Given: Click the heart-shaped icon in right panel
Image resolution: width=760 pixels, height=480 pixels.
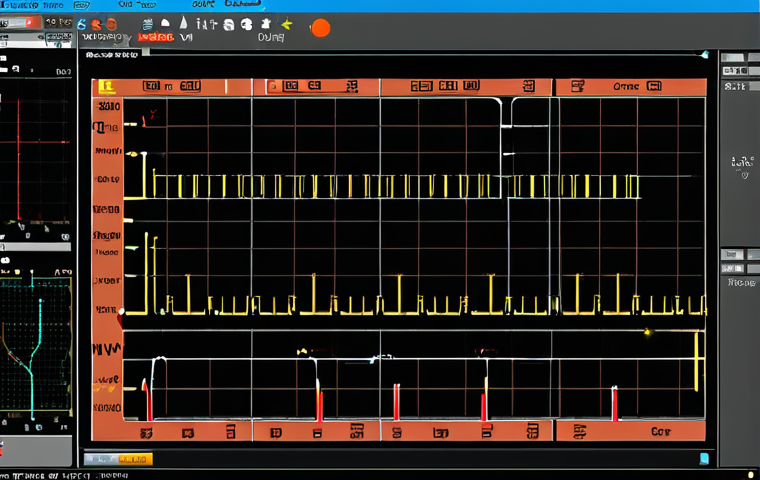Looking at the screenshot, I should [x=745, y=176].
